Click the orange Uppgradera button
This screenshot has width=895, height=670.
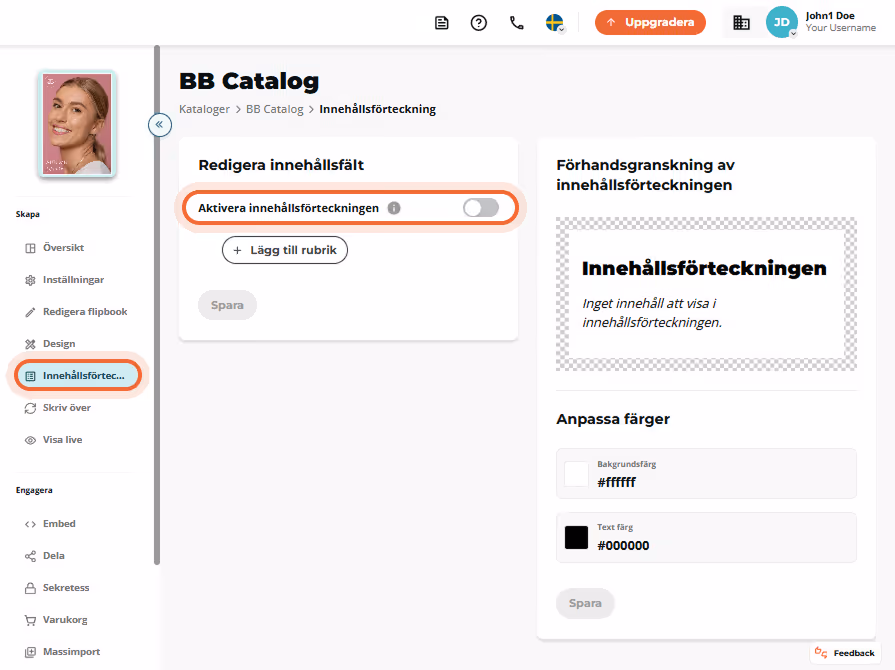[650, 22]
